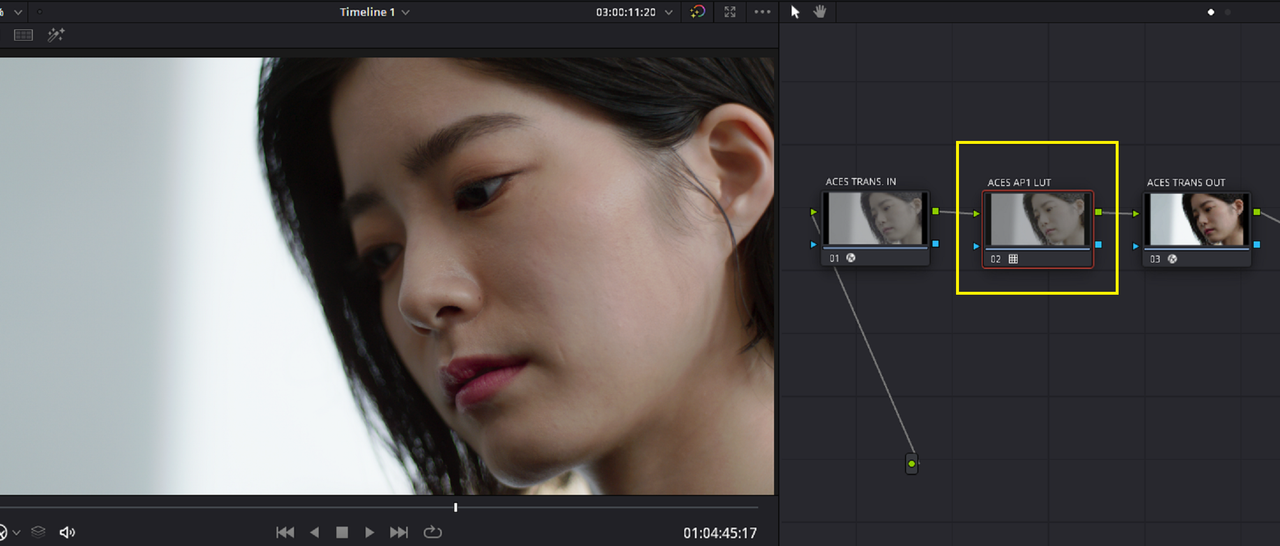Click the ACES TRANS OUT node label
Screen dimensions: 1280x546
coord(1186,182)
